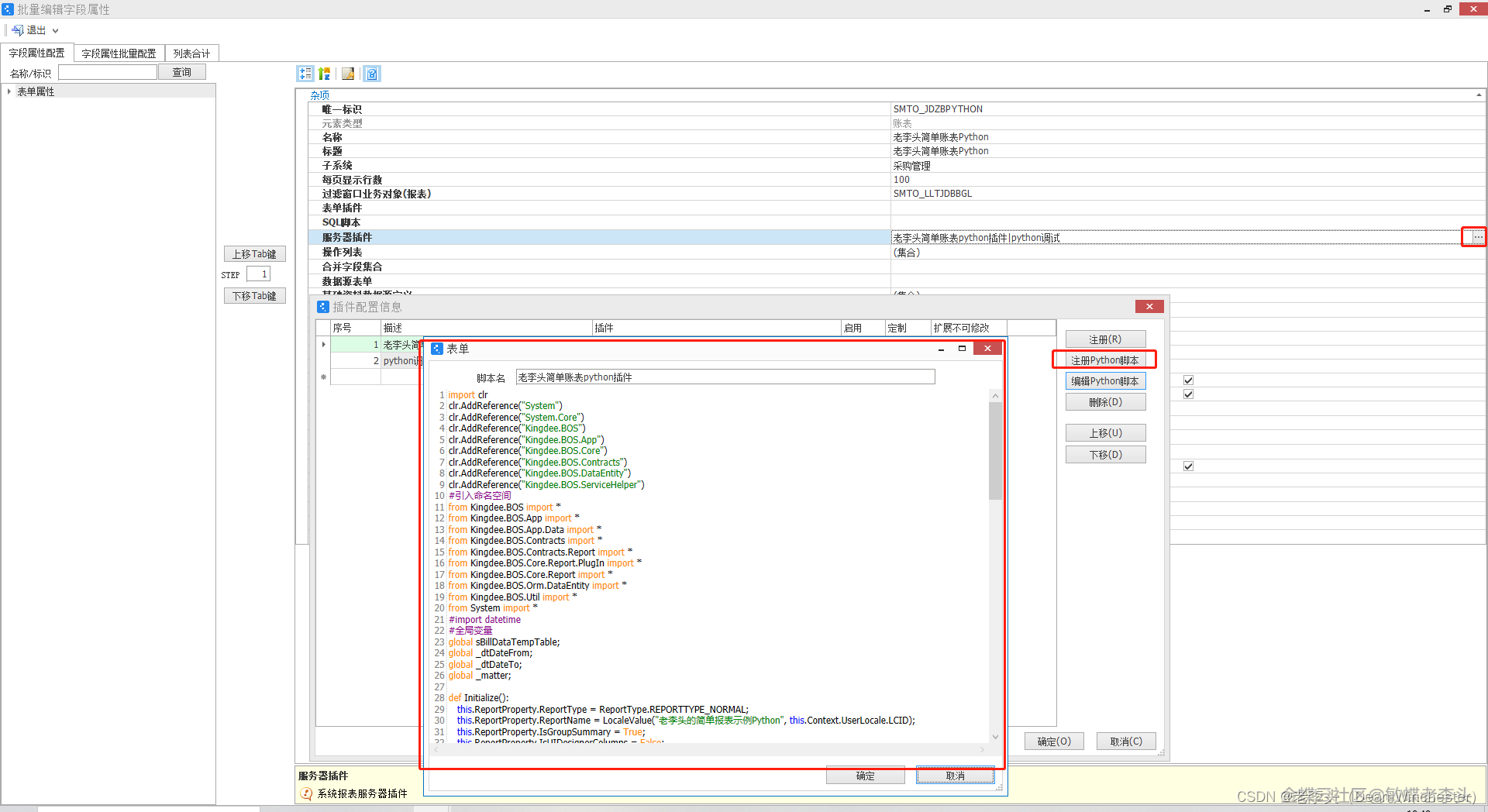Switch to the 字段属性批量配置 tab
The width and height of the screenshot is (1488, 812).
coord(119,53)
